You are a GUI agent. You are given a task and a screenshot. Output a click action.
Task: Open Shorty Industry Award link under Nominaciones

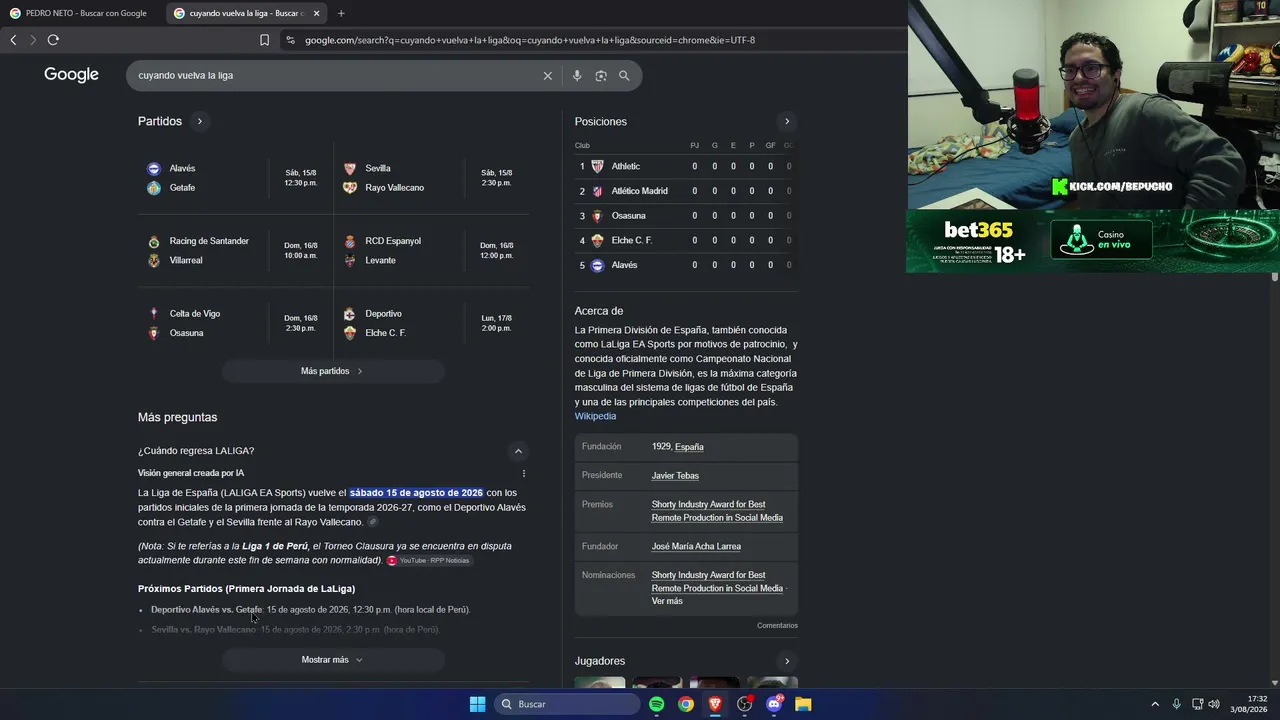[x=717, y=582]
